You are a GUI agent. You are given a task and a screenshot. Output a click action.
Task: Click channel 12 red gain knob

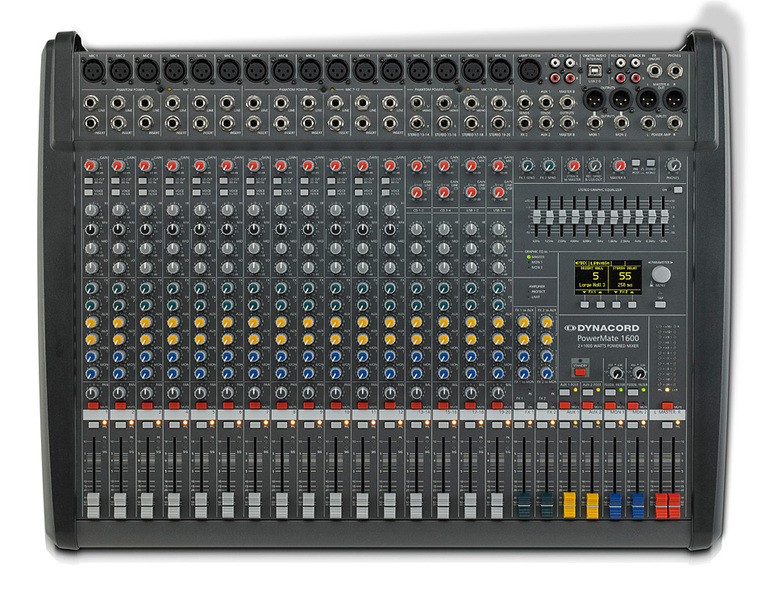[390, 166]
